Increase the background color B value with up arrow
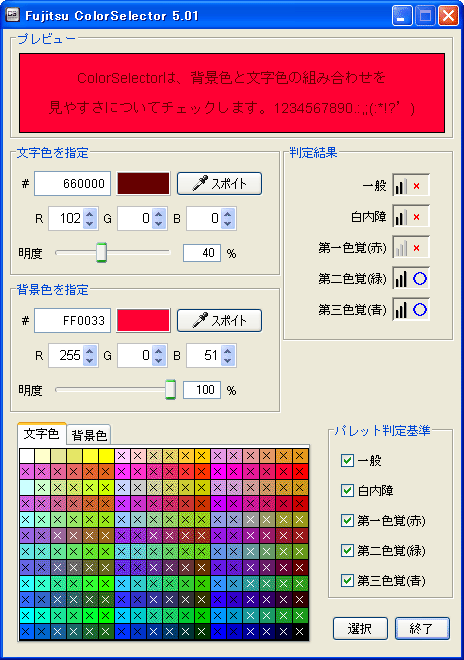The width and height of the screenshot is (464, 660). tap(228, 351)
